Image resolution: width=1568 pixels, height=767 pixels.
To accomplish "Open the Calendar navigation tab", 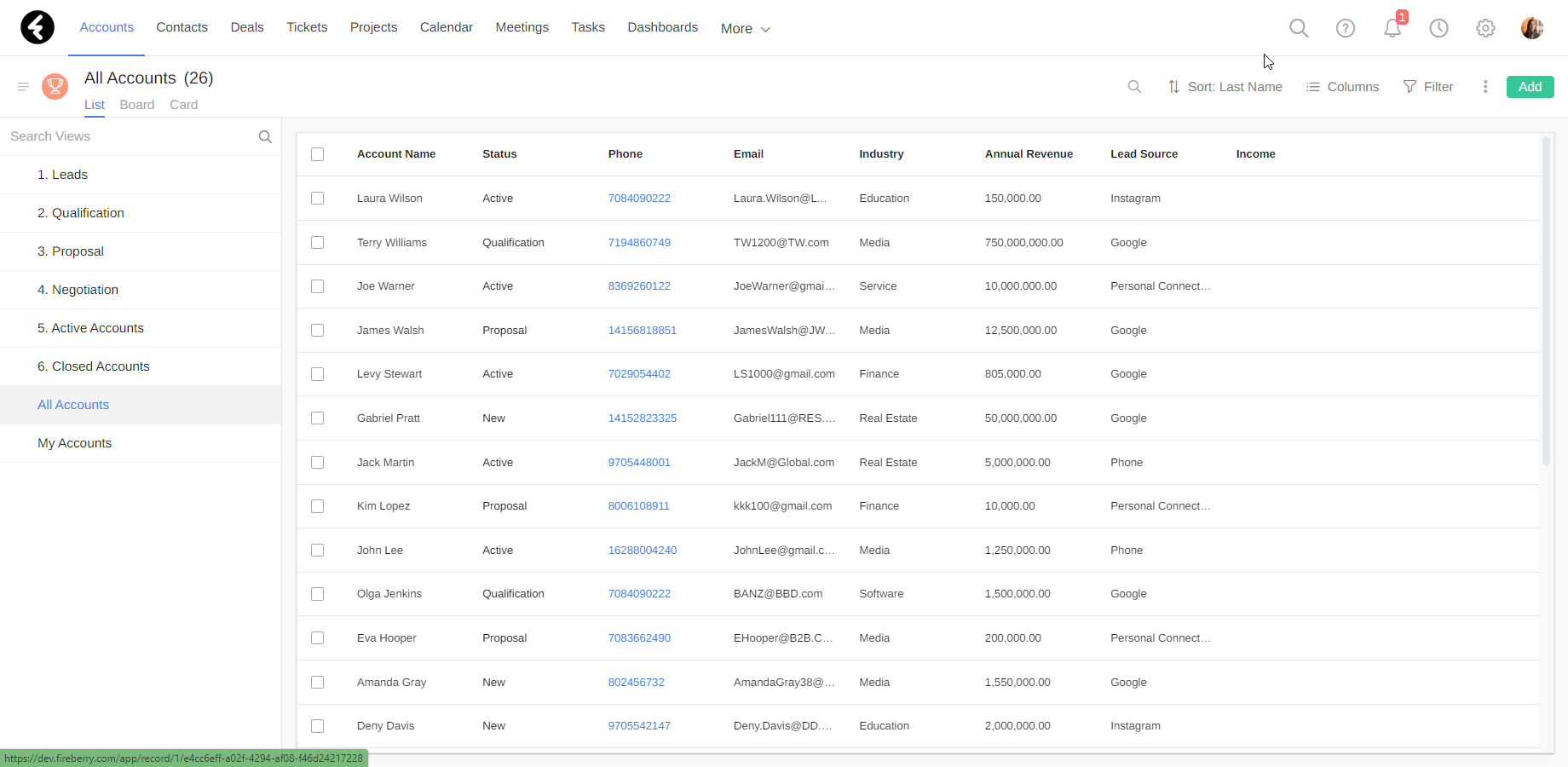I will pos(447,27).
